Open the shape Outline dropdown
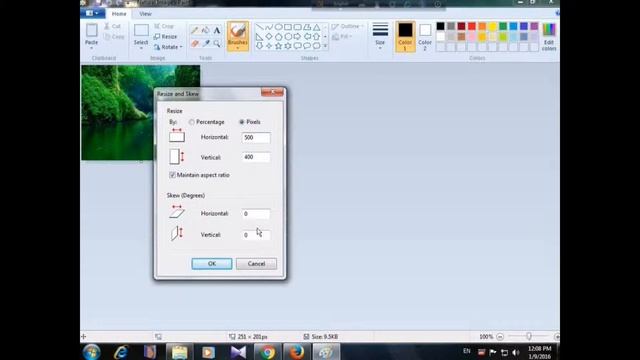Viewport: 640px width, 360px height. click(348, 26)
